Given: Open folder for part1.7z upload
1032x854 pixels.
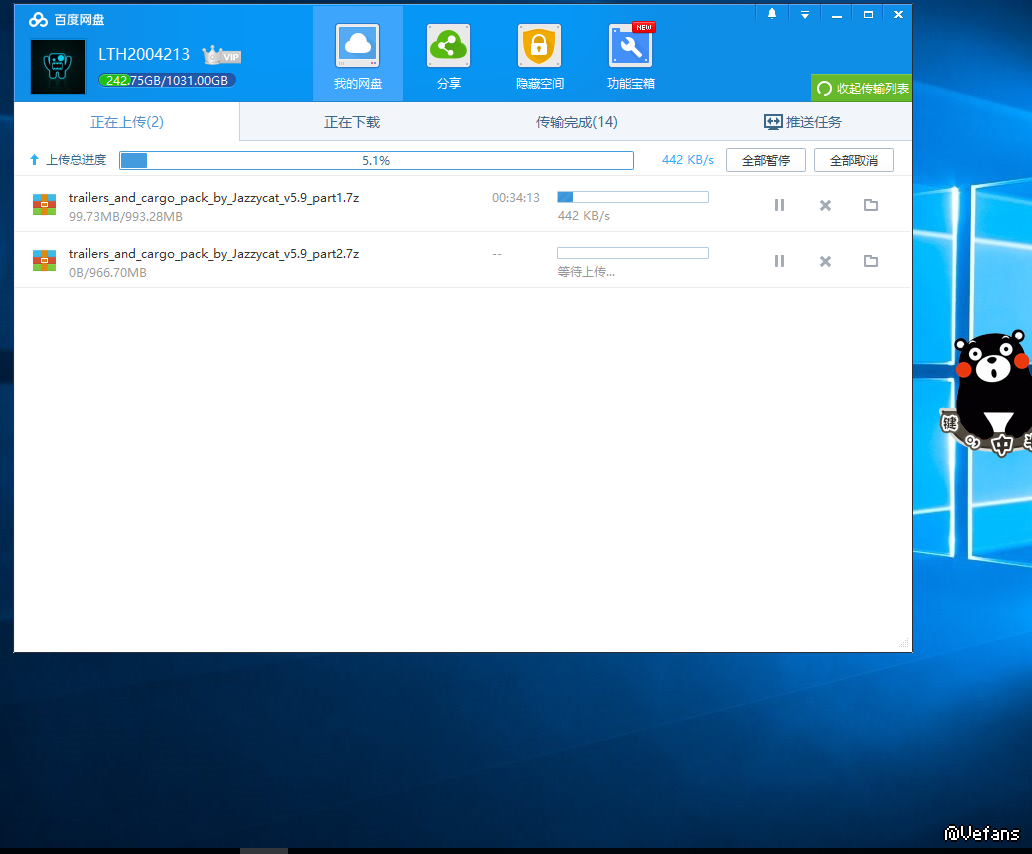Looking at the screenshot, I should tap(871, 205).
